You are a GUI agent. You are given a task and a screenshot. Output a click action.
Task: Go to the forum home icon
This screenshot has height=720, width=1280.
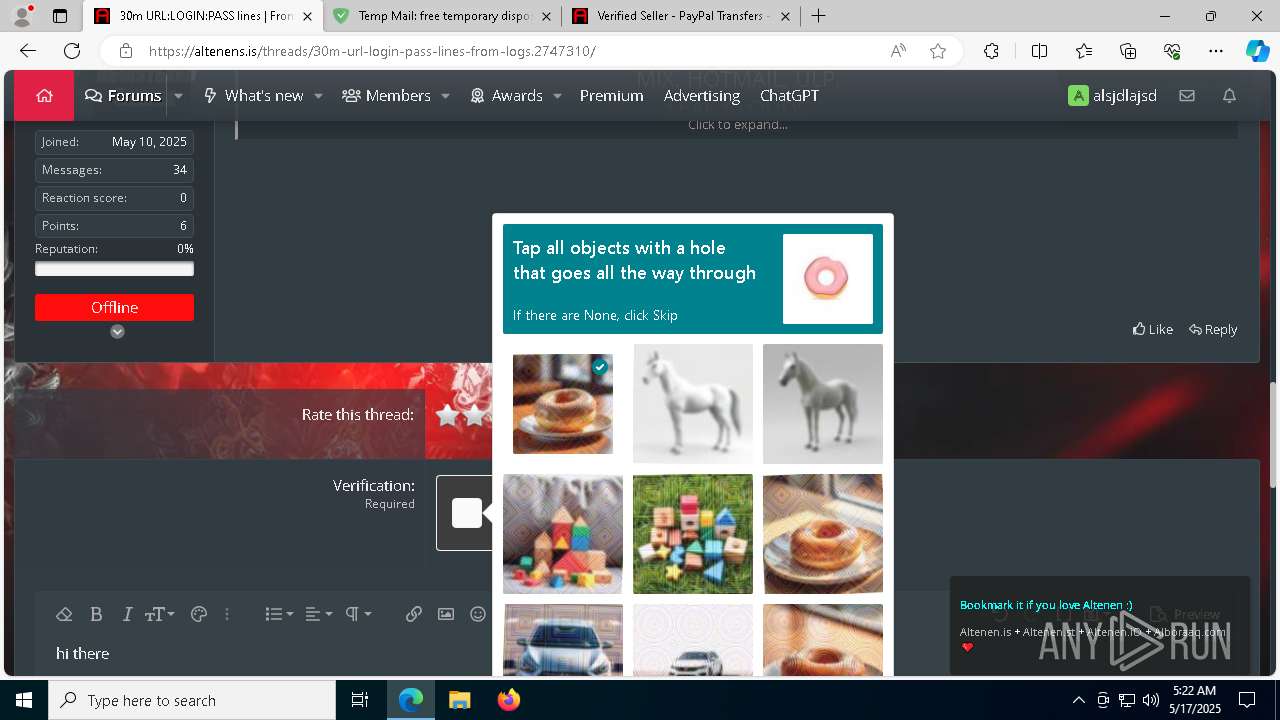pyautogui.click(x=44, y=96)
